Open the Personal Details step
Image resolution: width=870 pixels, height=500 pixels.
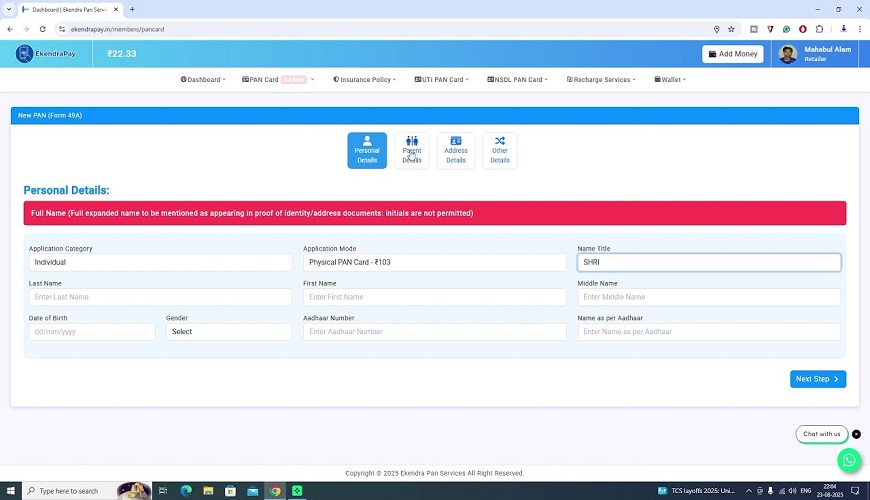click(367, 150)
